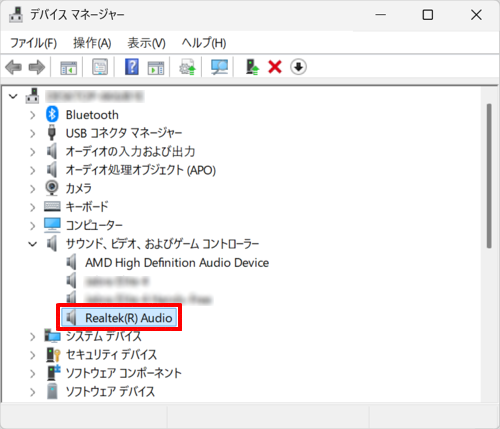Viewport: 500px width, 429px height.
Task: Click the コンピューター monitor icon
Action: coord(52,225)
